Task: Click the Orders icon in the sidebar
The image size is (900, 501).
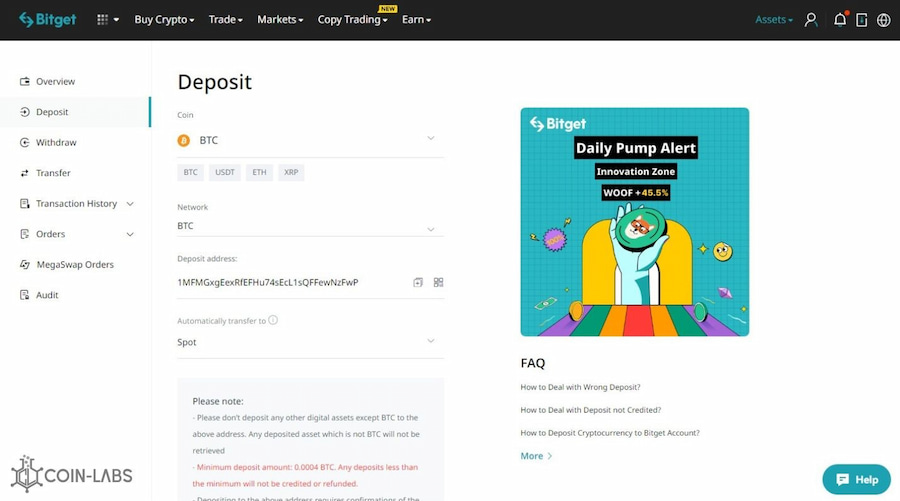Action: (x=25, y=234)
